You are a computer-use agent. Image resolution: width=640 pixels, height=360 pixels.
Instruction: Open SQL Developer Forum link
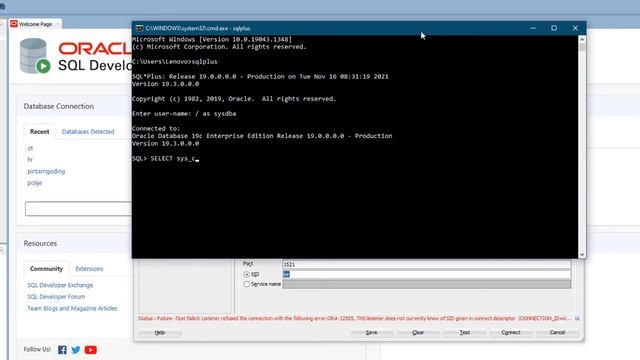(x=56, y=296)
